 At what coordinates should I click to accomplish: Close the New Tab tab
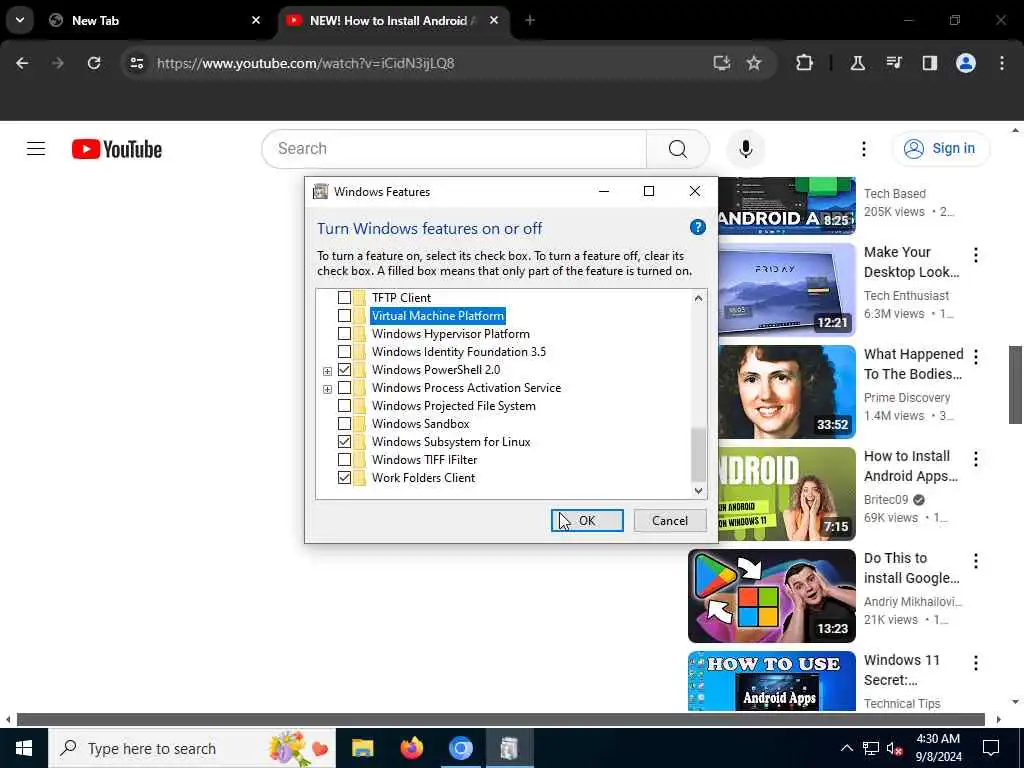pyautogui.click(x=256, y=20)
